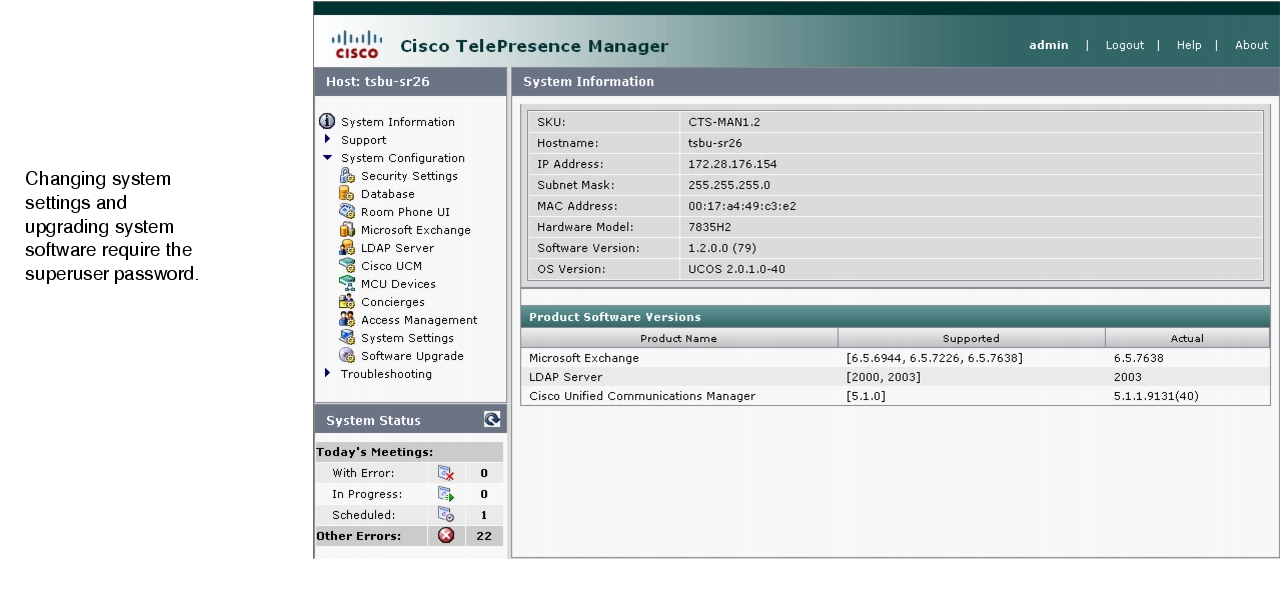The height and width of the screenshot is (599, 1280).
Task: Refresh System Status with the refresh icon
Action: [x=492, y=420]
